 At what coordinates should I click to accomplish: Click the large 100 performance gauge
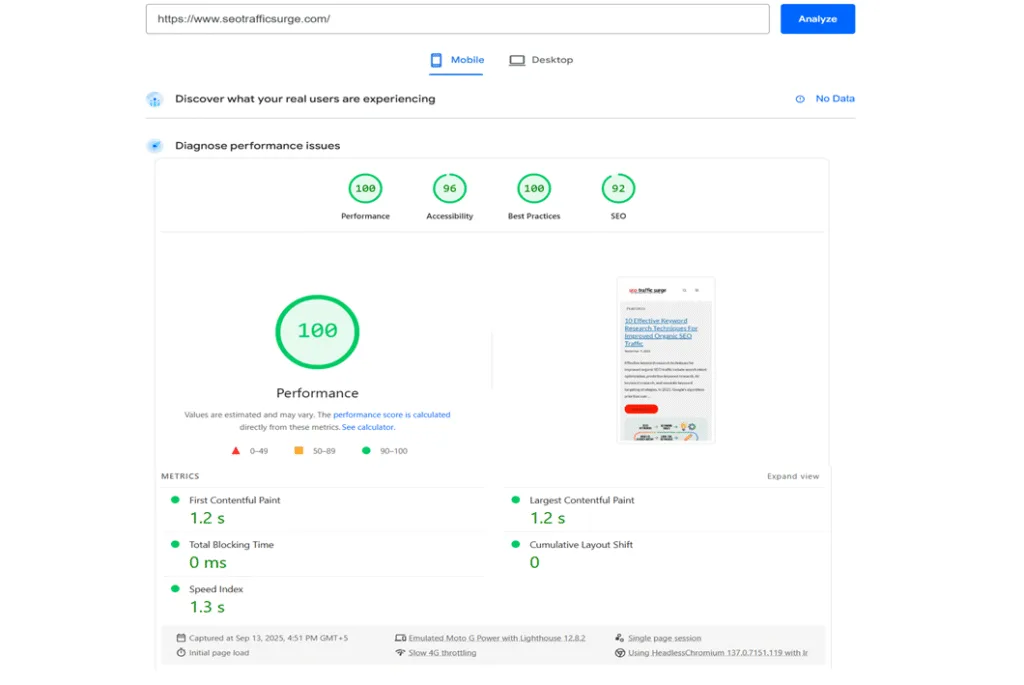pos(317,331)
